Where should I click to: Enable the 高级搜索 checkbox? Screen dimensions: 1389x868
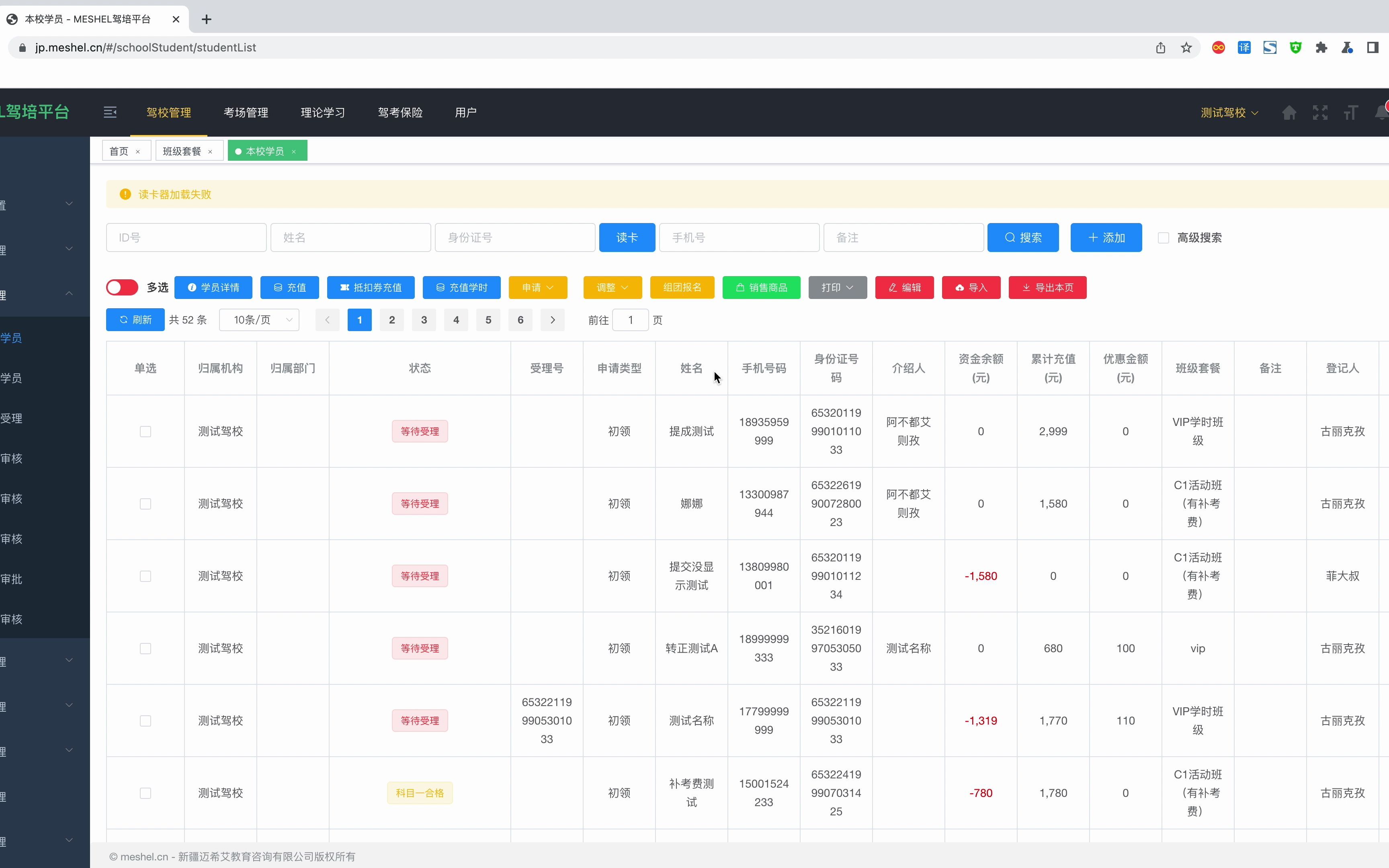1163,237
